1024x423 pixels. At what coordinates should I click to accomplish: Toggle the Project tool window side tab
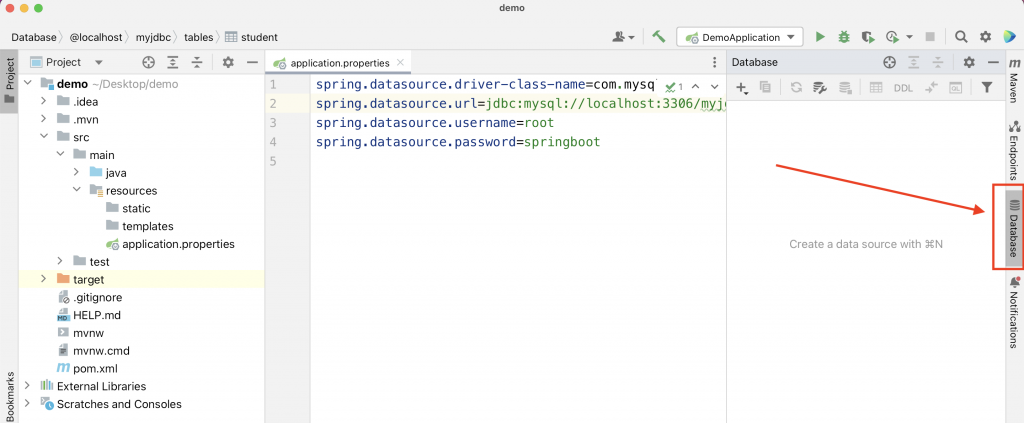9,81
